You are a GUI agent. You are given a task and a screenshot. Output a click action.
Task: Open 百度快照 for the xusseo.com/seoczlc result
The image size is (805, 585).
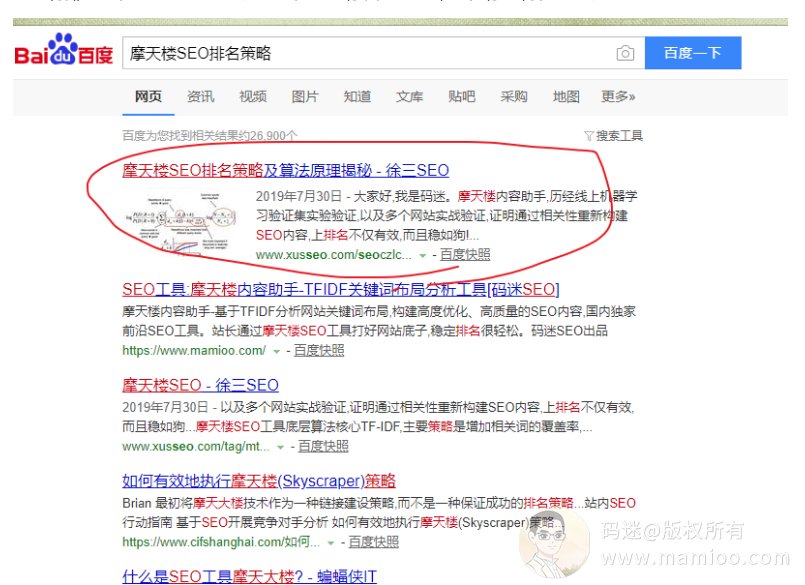pos(465,255)
